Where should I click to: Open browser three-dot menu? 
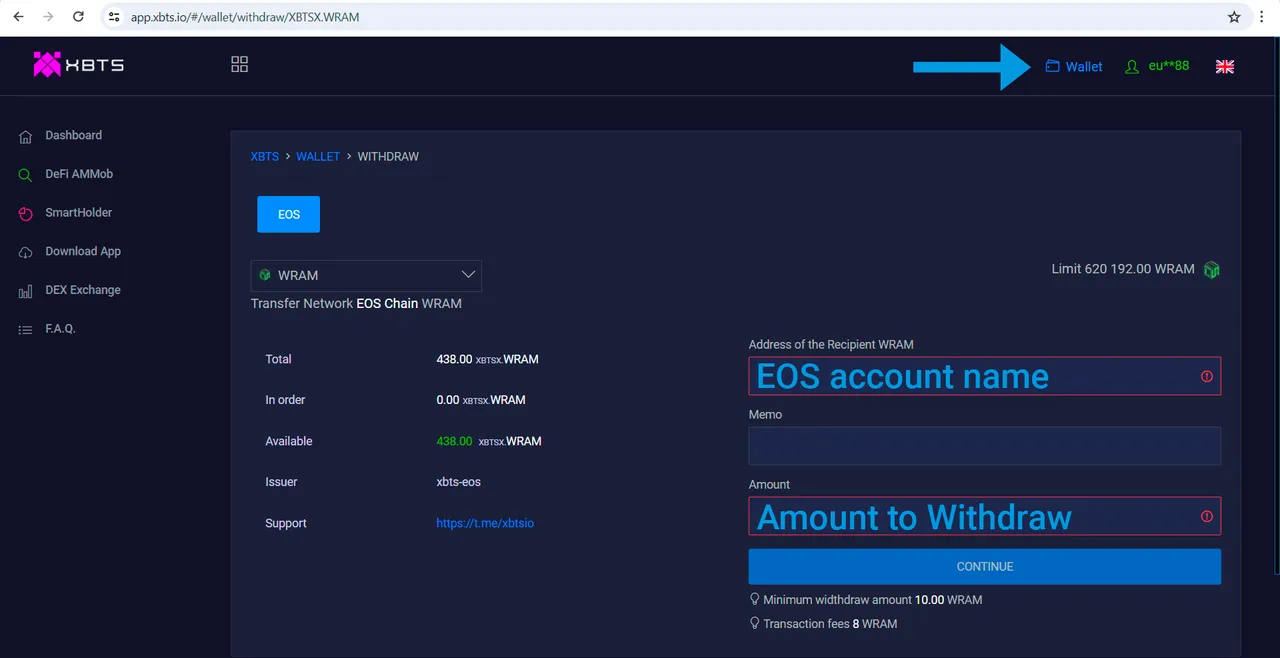click(x=1264, y=17)
